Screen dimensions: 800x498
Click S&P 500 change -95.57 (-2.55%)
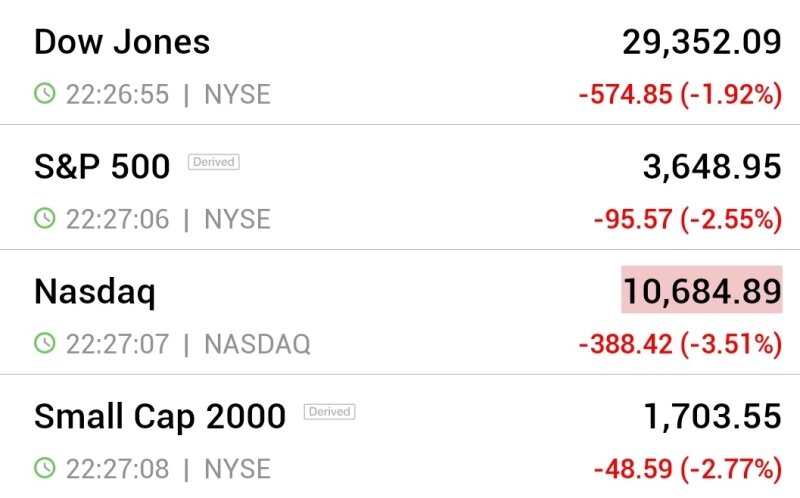(687, 219)
